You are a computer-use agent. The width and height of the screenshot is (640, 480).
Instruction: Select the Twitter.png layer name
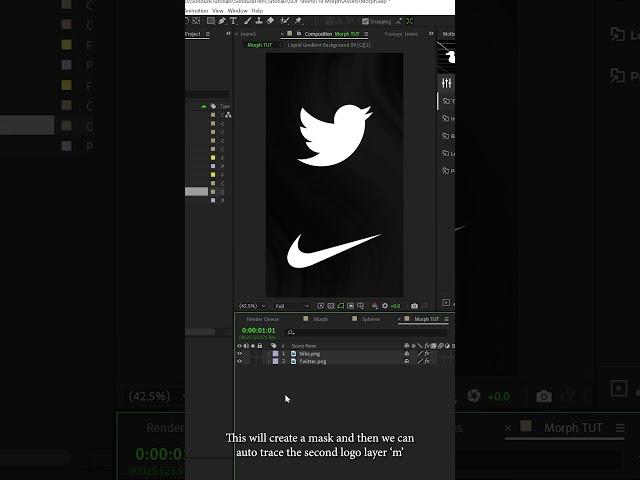click(x=313, y=361)
